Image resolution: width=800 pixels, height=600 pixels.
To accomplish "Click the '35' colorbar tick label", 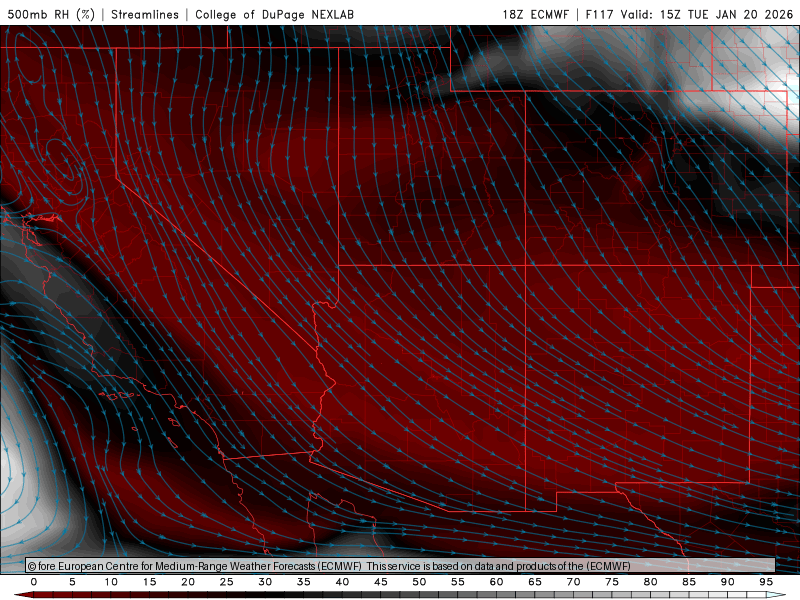I will (304, 582).
